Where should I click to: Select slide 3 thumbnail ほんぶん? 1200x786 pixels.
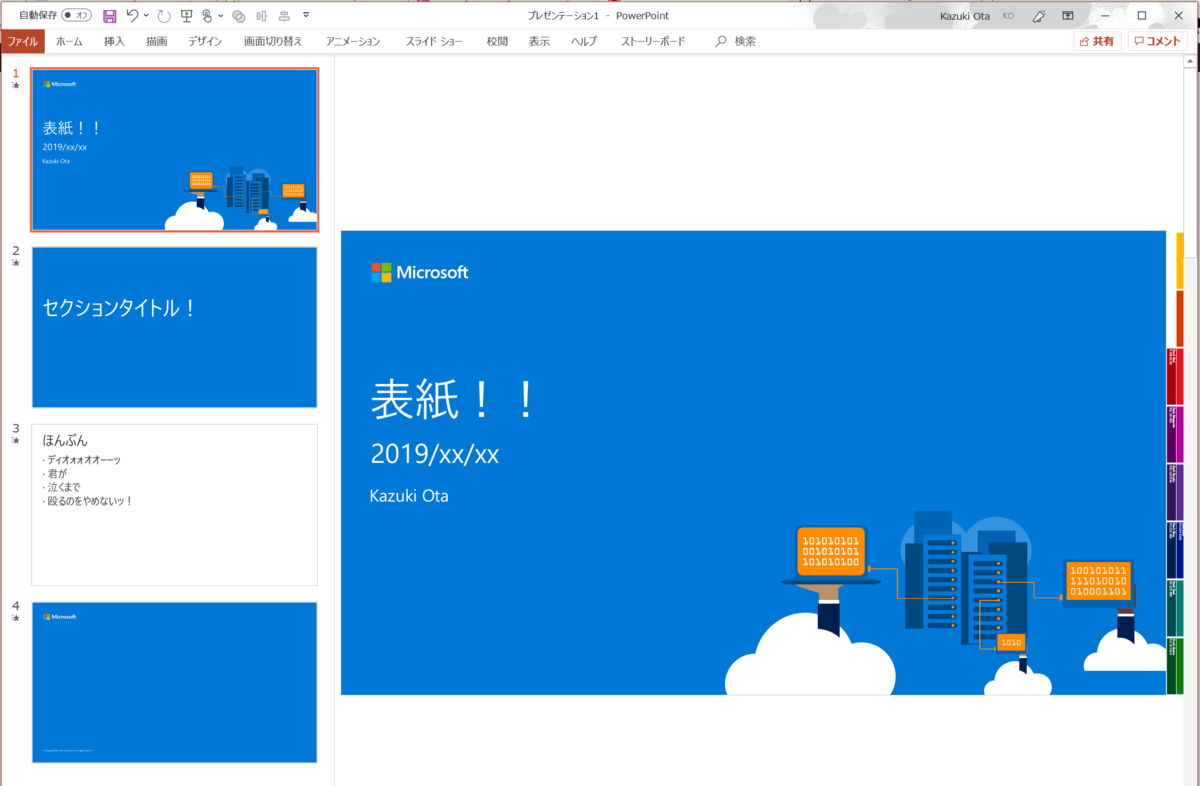(175, 505)
